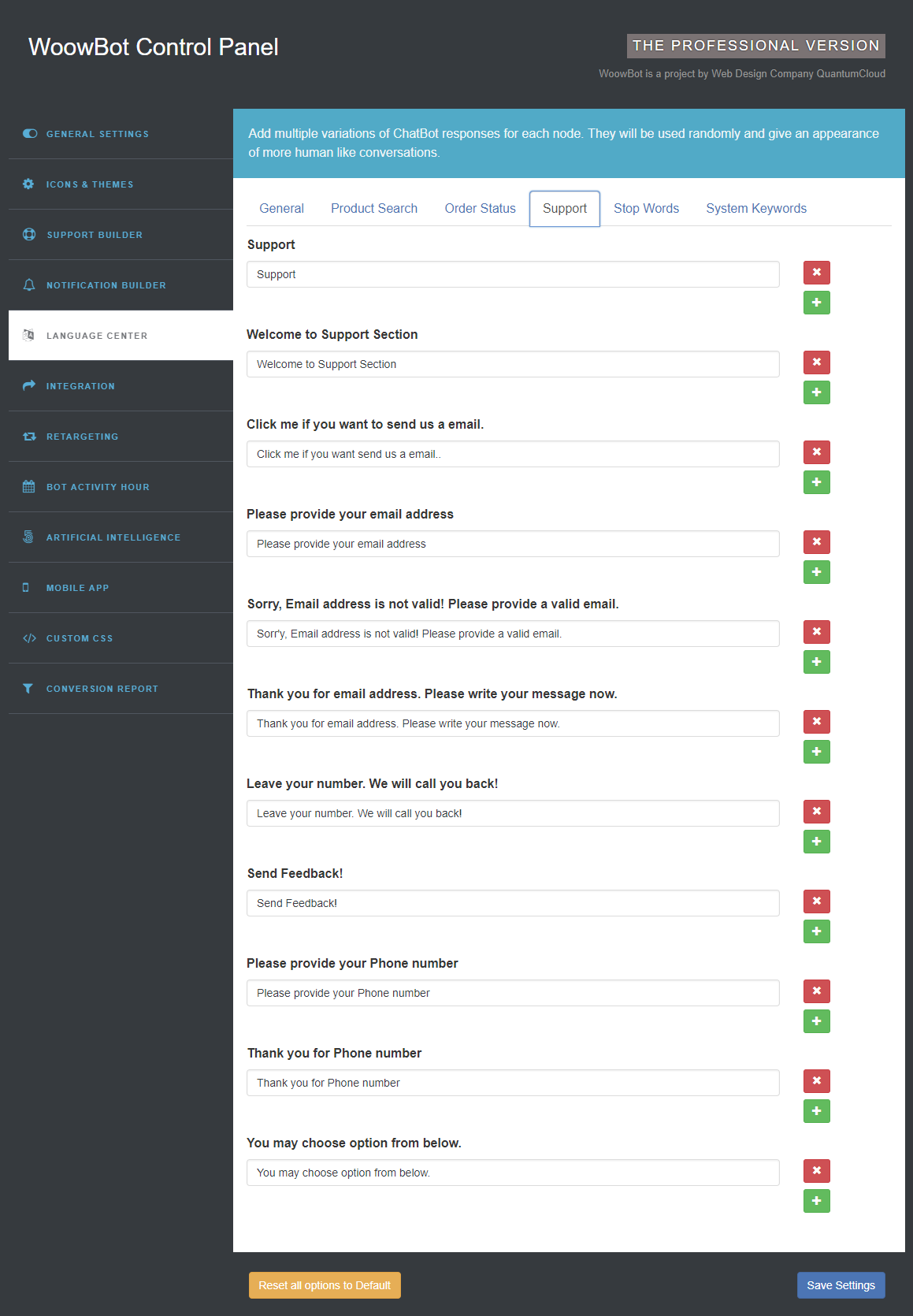The height and width of the screenshot is (1316, 913).
Task: Add variation for 'Please provide your email address'
Action: click(817, 571)
